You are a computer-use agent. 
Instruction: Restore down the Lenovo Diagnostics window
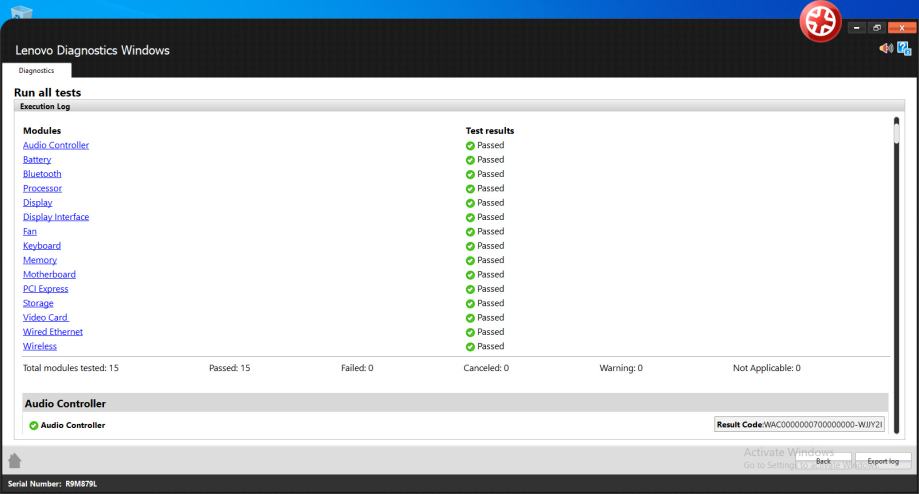(877, 28)
